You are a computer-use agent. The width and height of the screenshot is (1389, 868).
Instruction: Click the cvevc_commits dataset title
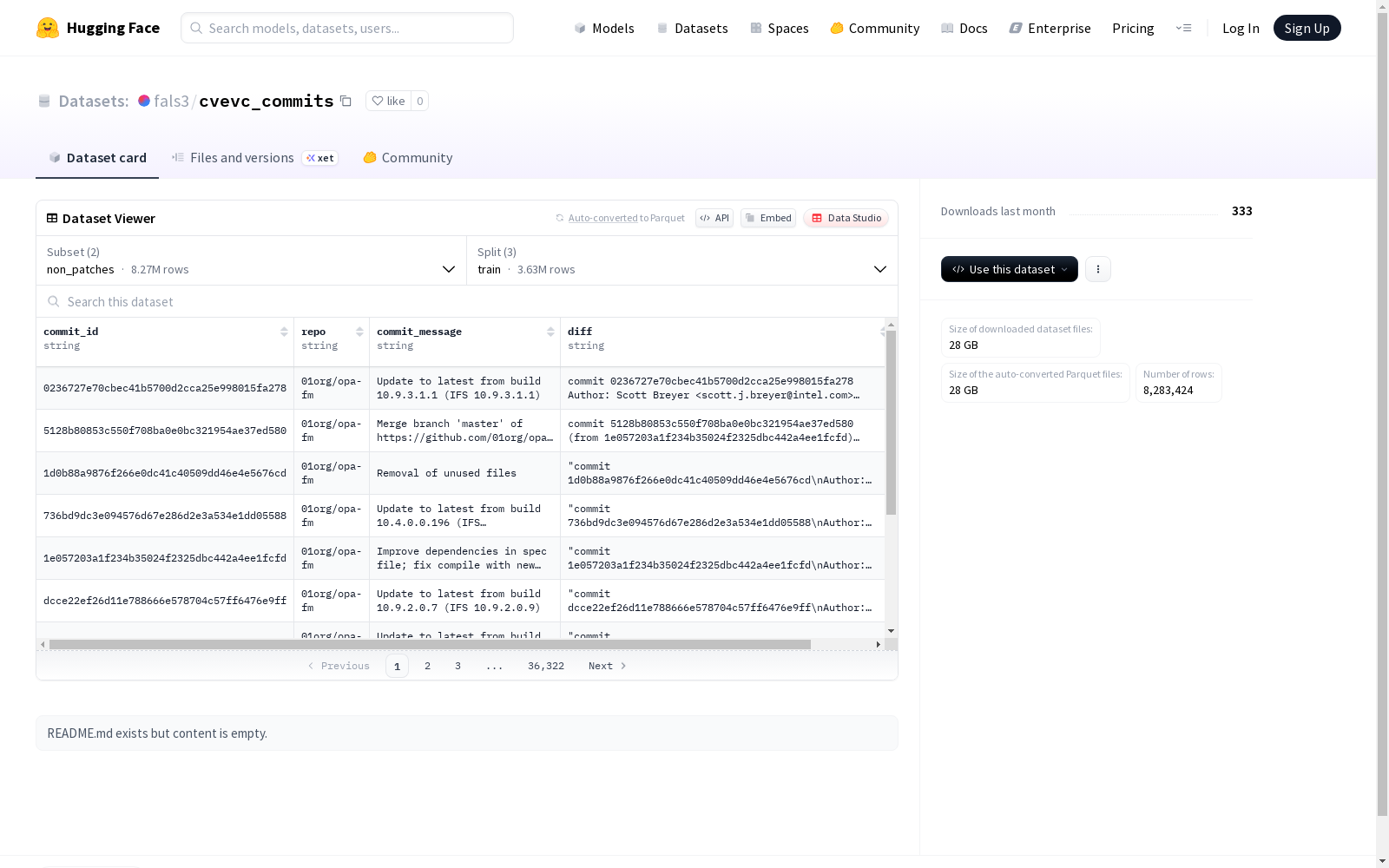click(266, 101)
